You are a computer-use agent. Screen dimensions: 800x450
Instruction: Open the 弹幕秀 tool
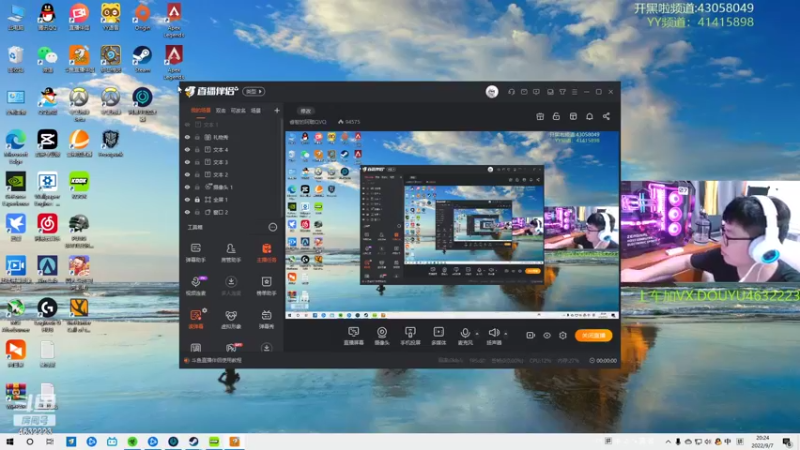pos(266,319)
